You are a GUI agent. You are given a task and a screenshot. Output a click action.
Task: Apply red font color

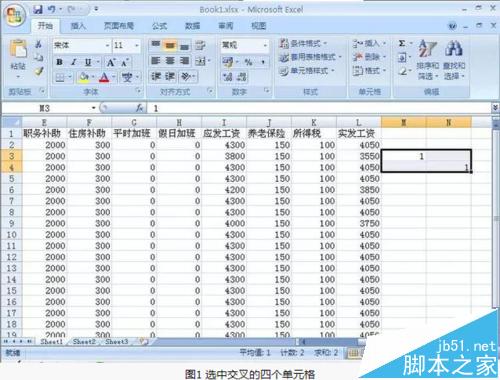pos(104,78)
